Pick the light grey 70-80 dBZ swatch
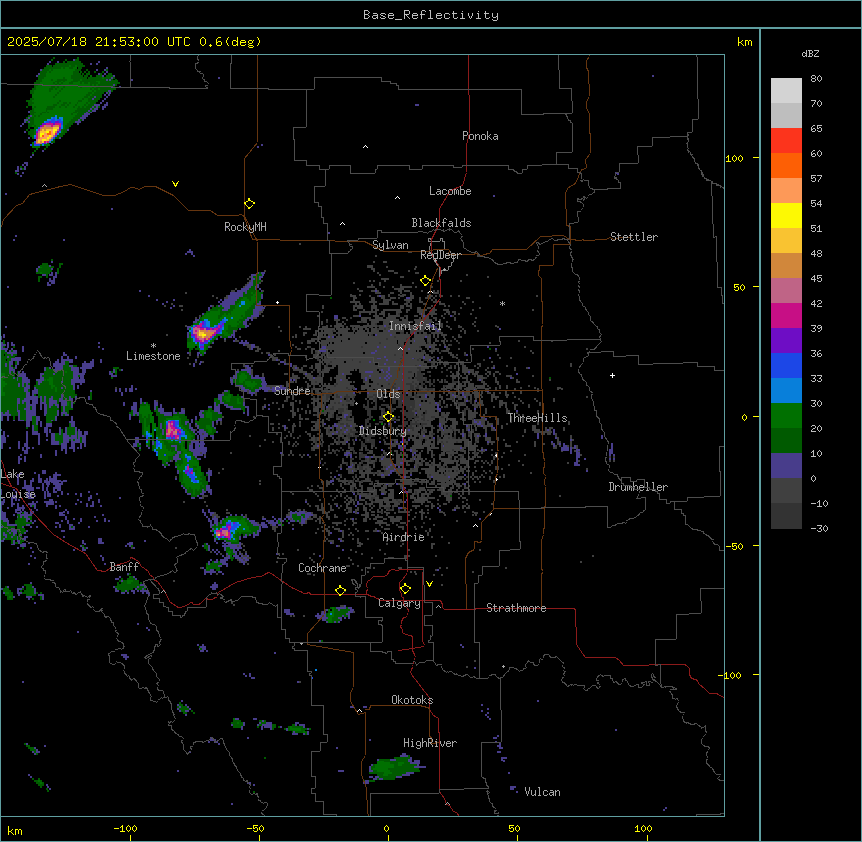 coord(786,91)
